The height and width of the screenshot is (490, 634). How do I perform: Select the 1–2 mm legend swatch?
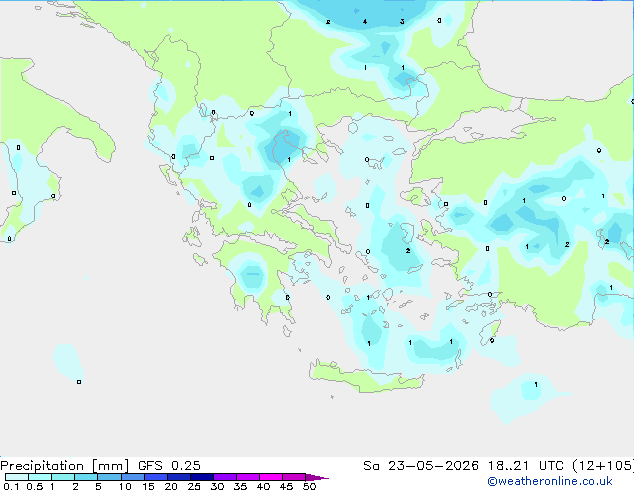click(63, 477)
